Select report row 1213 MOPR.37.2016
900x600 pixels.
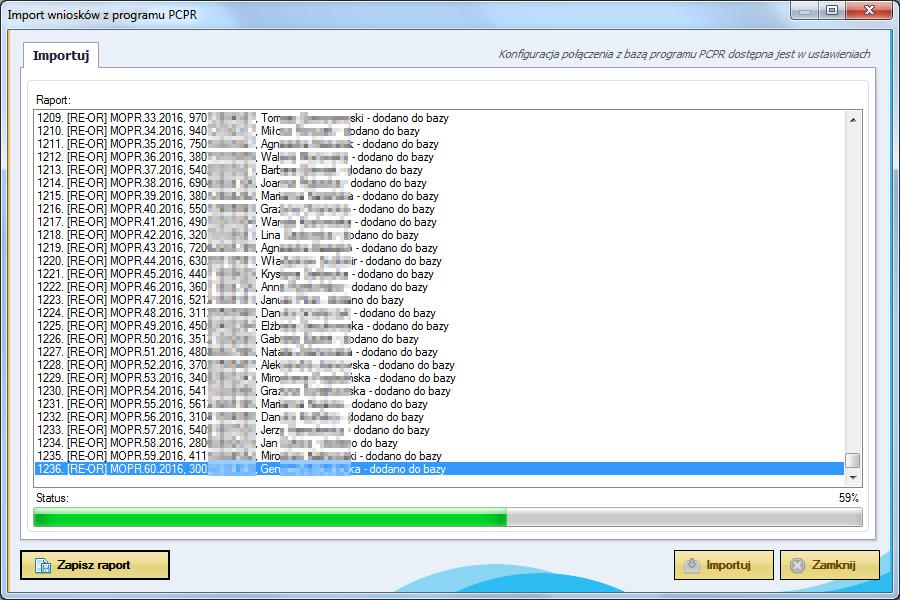(x=439, y=170)
